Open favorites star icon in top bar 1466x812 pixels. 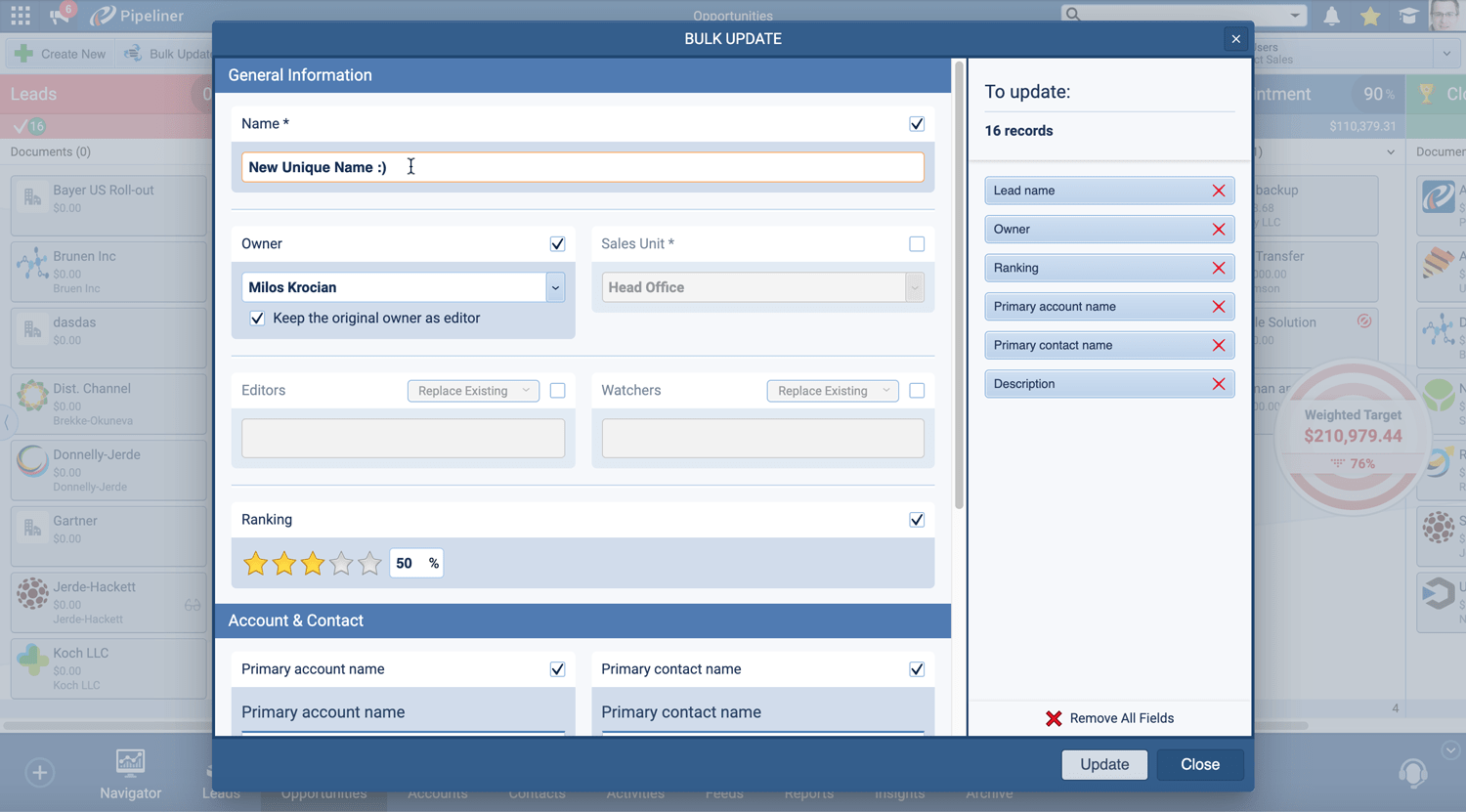click(x=1370, y=16)
